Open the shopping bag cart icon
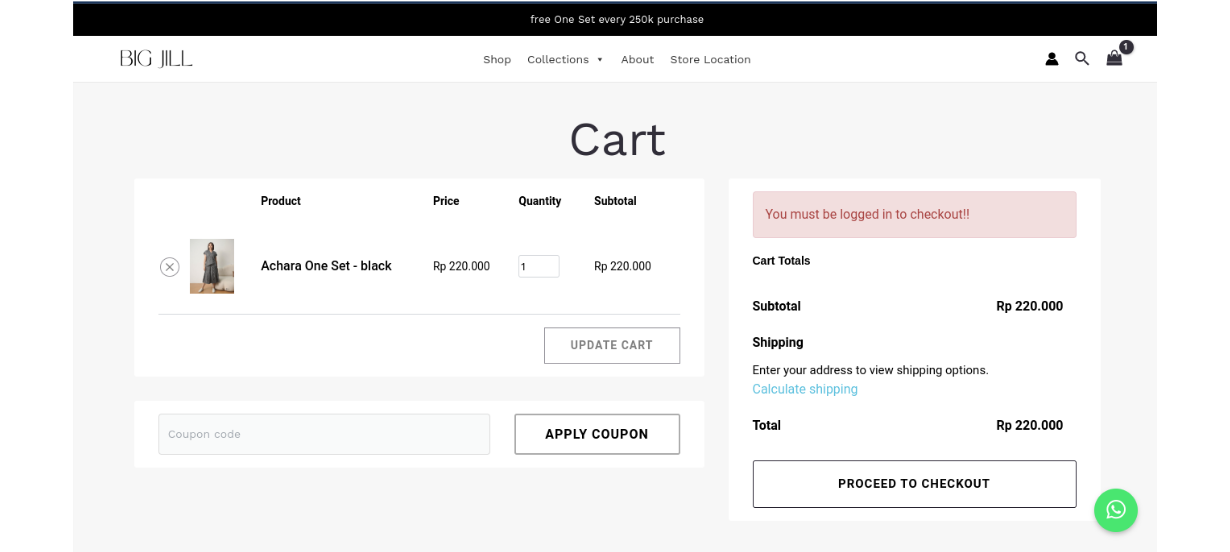This screenshot has height=552, width=1230. coord(1114,58)
